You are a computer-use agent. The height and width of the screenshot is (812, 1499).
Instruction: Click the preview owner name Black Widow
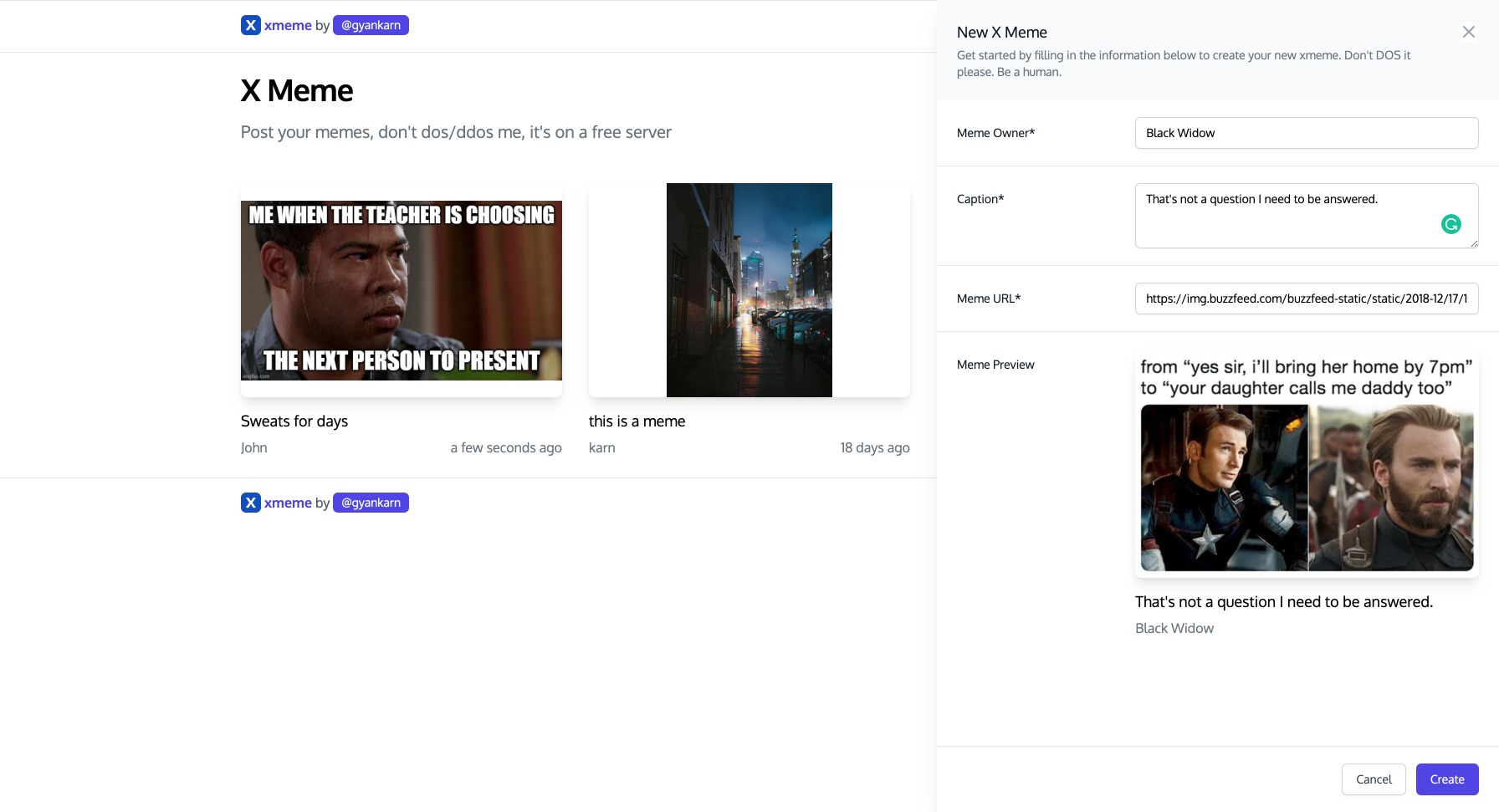click(x=1174, y=628)
